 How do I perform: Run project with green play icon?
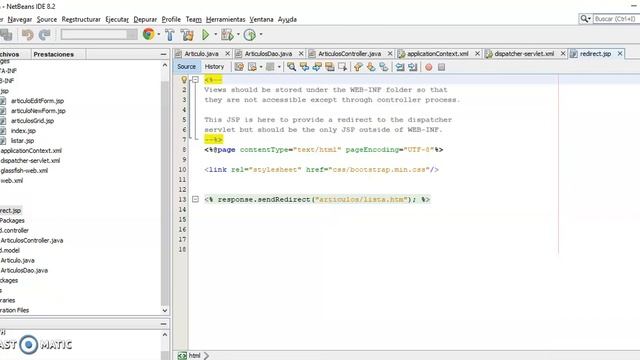coord(205,35)
